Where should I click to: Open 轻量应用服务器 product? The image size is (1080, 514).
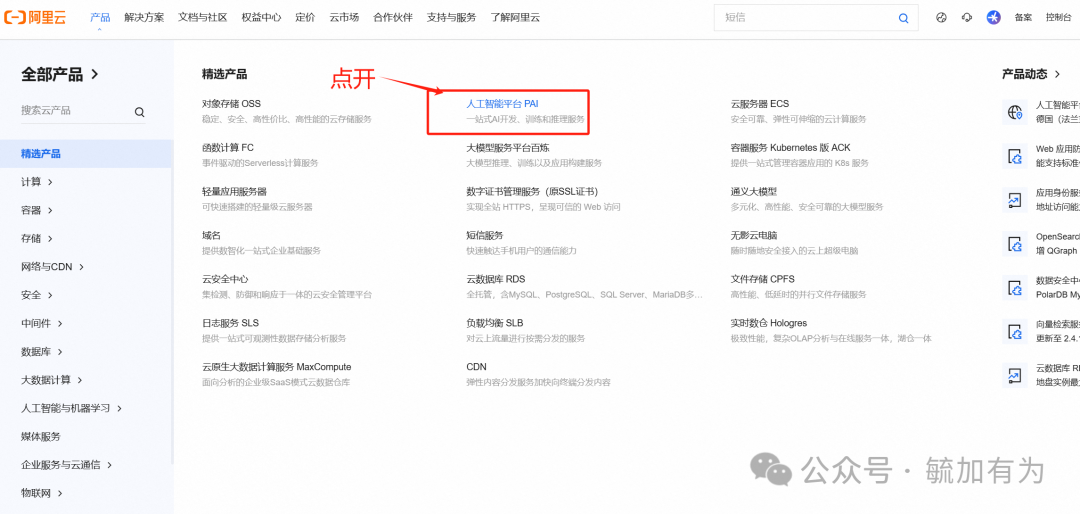[x=234, y=192]
